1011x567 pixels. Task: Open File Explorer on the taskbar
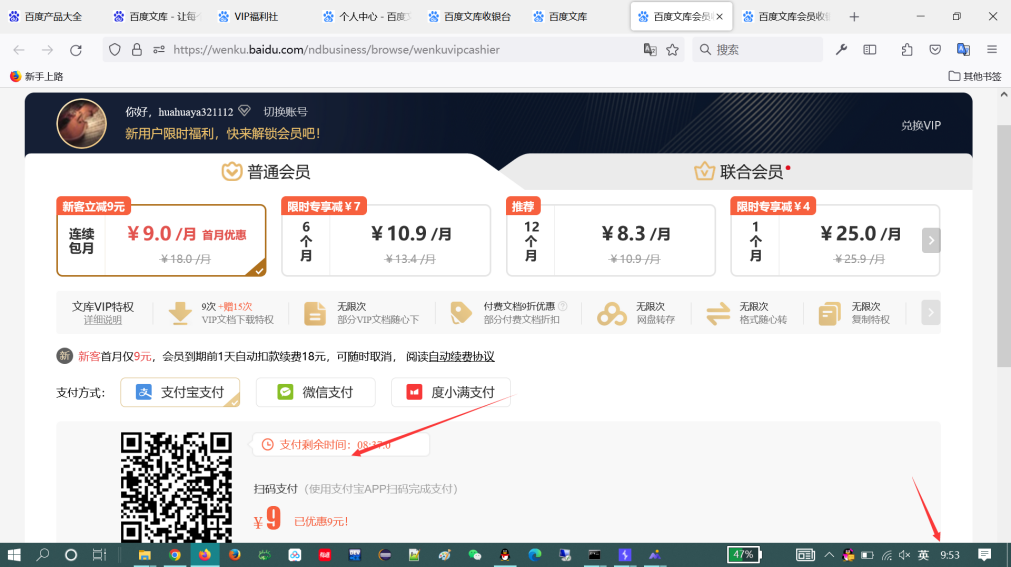[144, 555]
